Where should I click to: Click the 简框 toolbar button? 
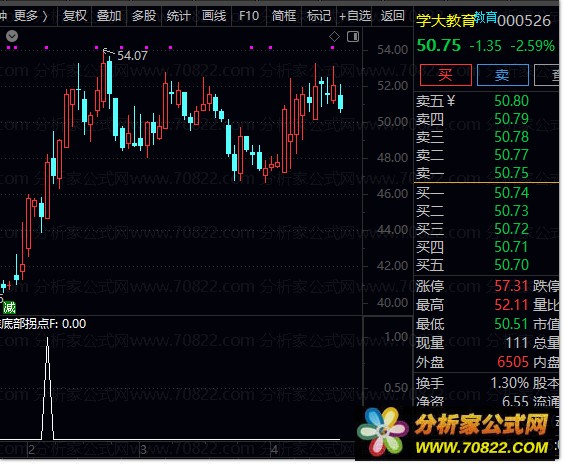(x=284, y=16)
